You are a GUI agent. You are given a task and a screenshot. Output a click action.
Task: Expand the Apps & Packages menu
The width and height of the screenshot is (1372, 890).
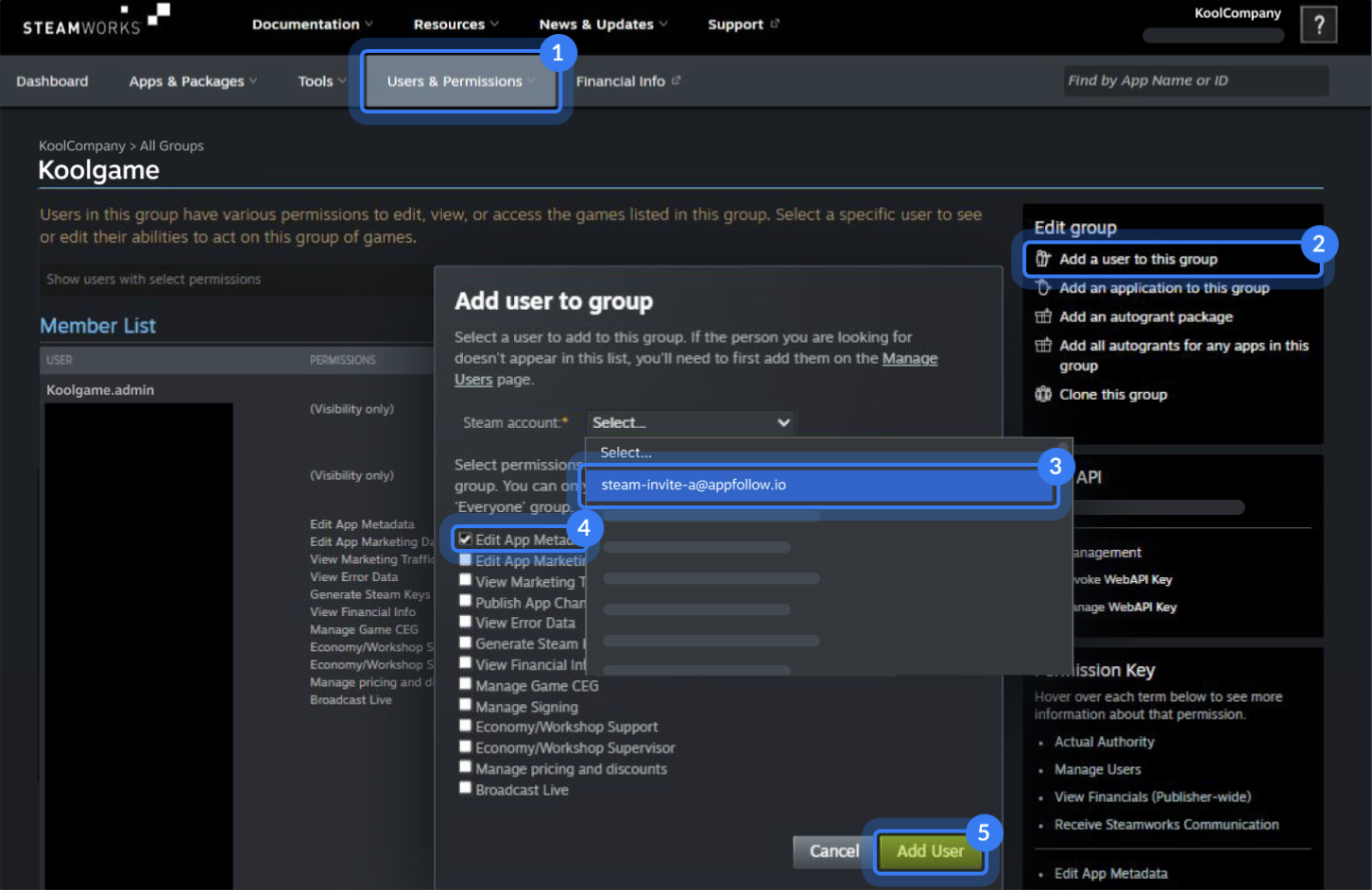click(193, 81)
